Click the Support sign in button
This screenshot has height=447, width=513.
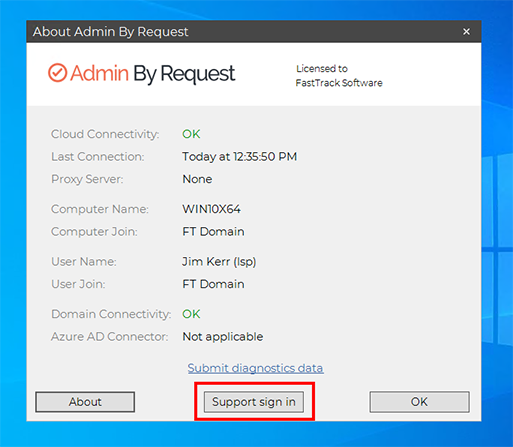coord(254,402)
